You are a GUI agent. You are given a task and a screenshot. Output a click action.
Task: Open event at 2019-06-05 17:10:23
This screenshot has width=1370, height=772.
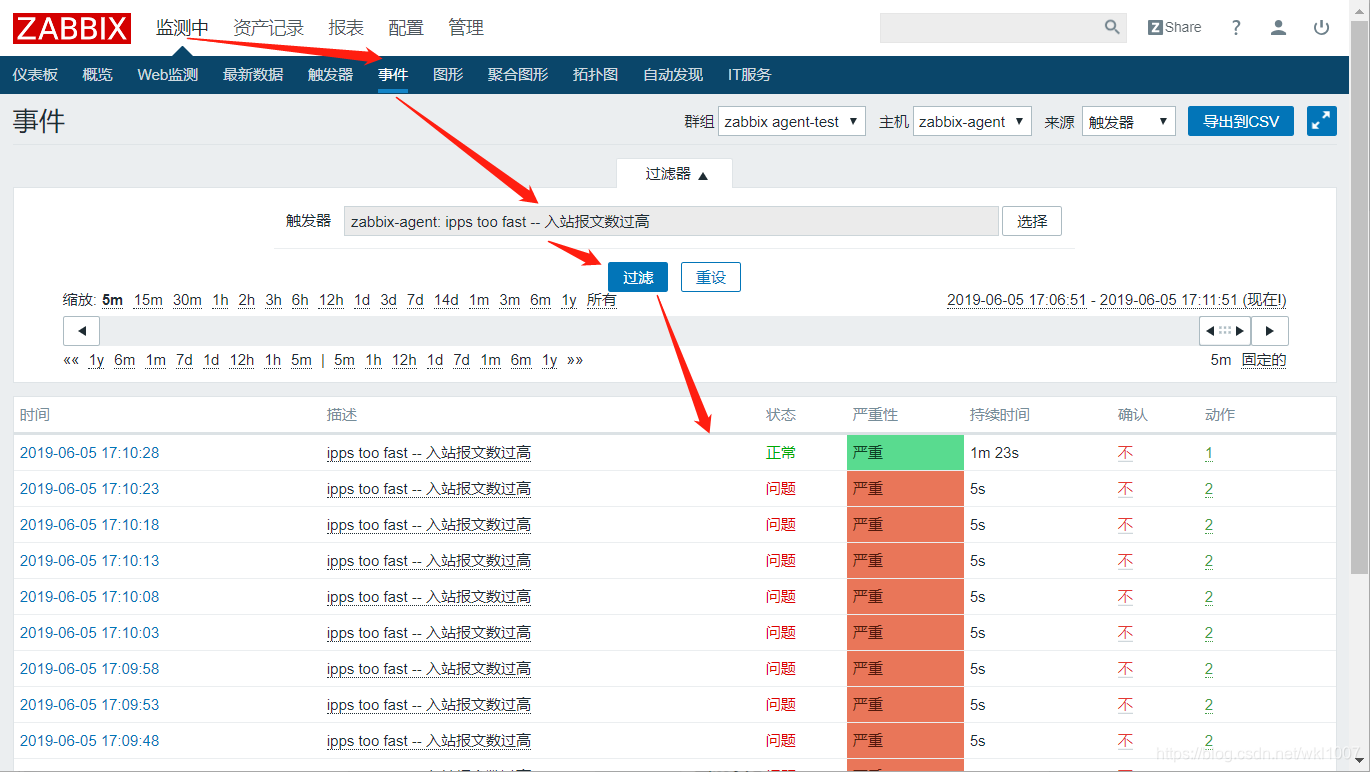(89, 489)
